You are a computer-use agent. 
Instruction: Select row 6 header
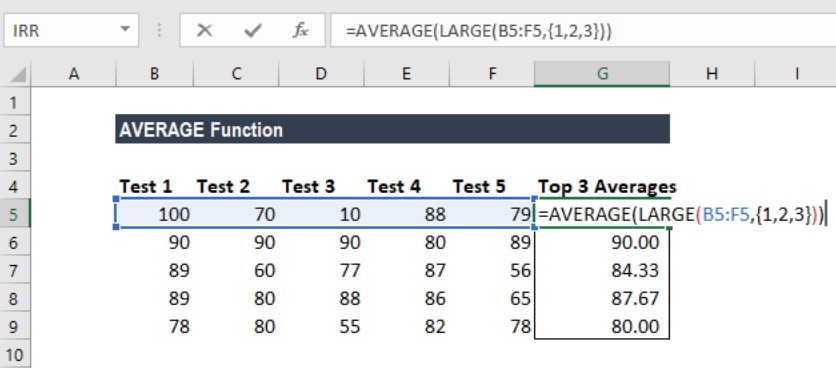pyautogui.click(x=15, y=243)
